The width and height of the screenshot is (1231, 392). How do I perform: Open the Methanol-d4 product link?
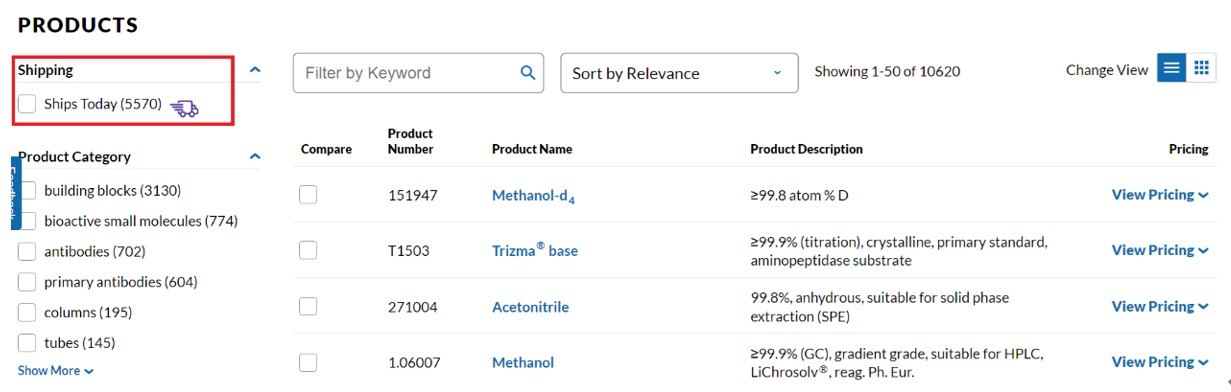point(533,196)
